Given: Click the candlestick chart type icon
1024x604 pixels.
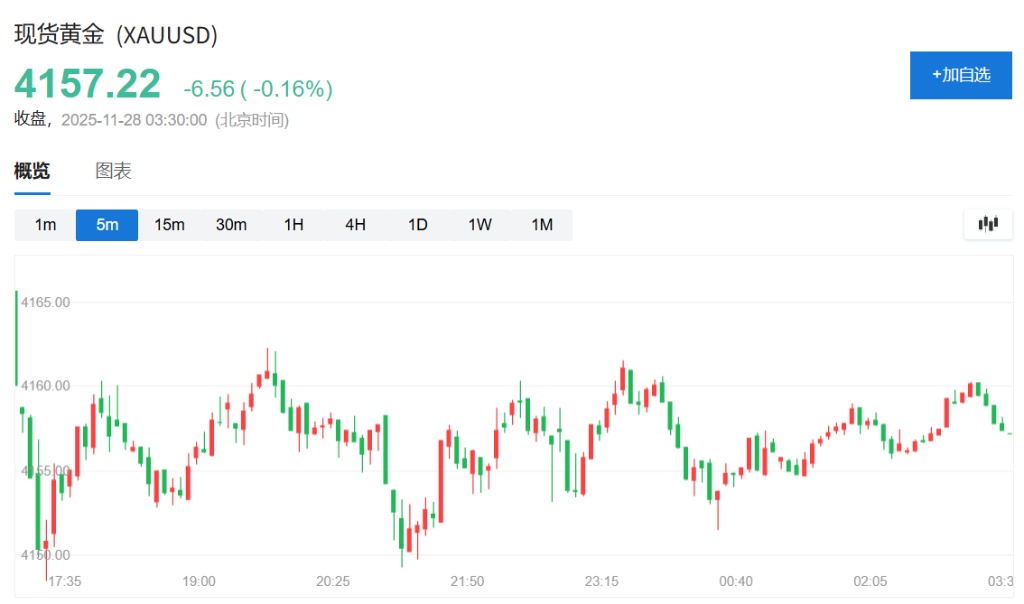Looking at the screenshot, I should (988, 224).
